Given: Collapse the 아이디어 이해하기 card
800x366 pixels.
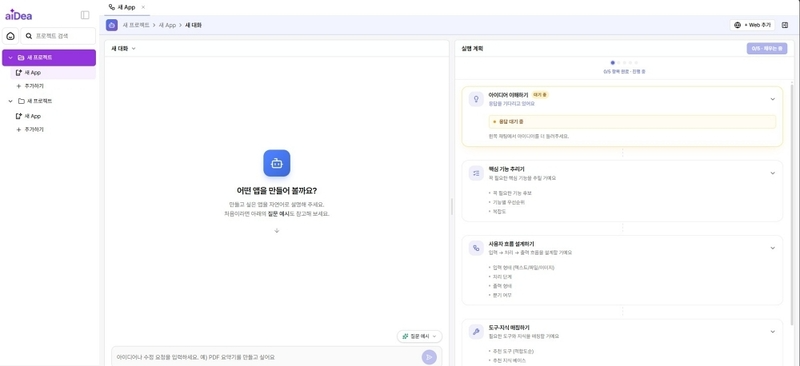Looking at the screenshot, I should [772, 99].
